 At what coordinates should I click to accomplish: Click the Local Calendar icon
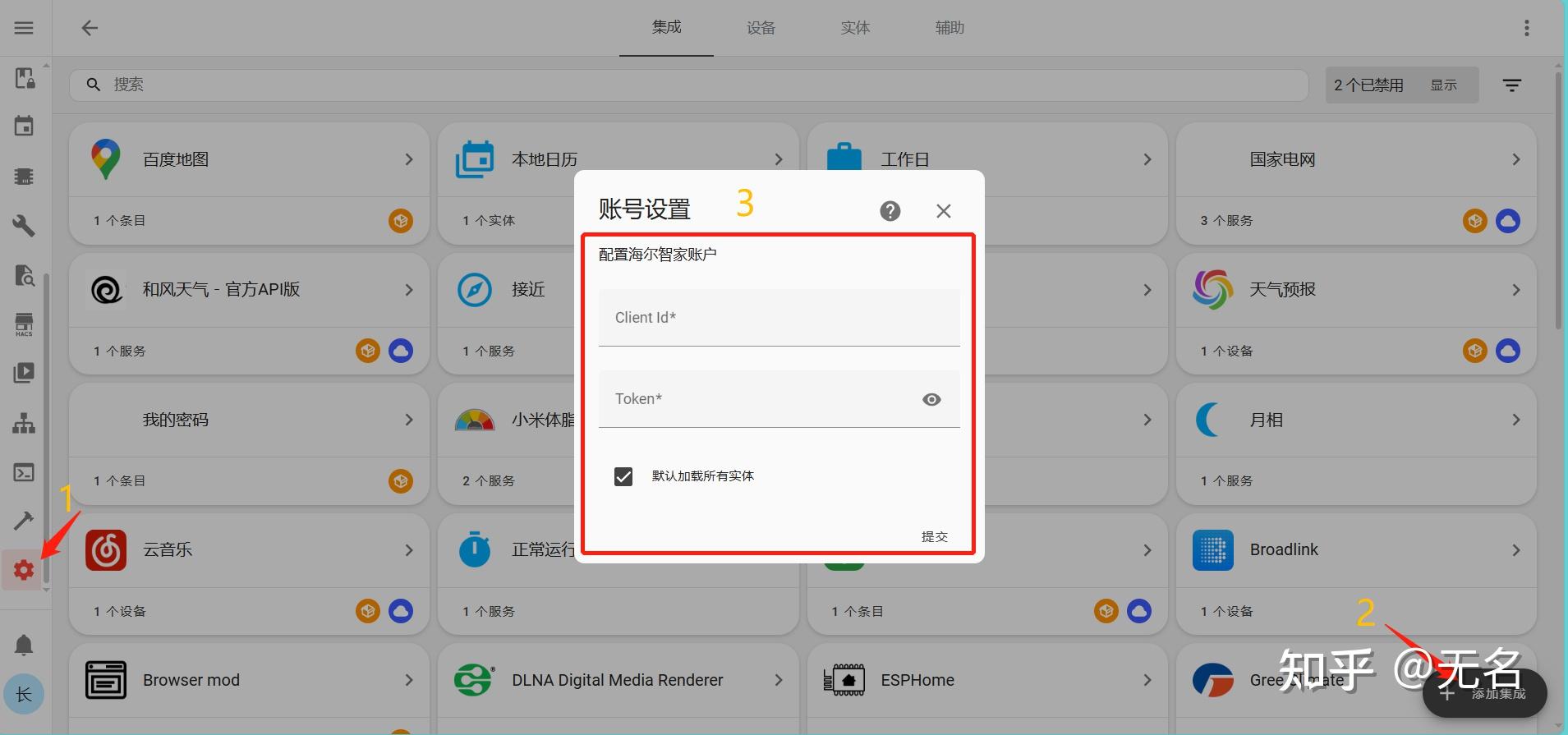coord(475,159)
